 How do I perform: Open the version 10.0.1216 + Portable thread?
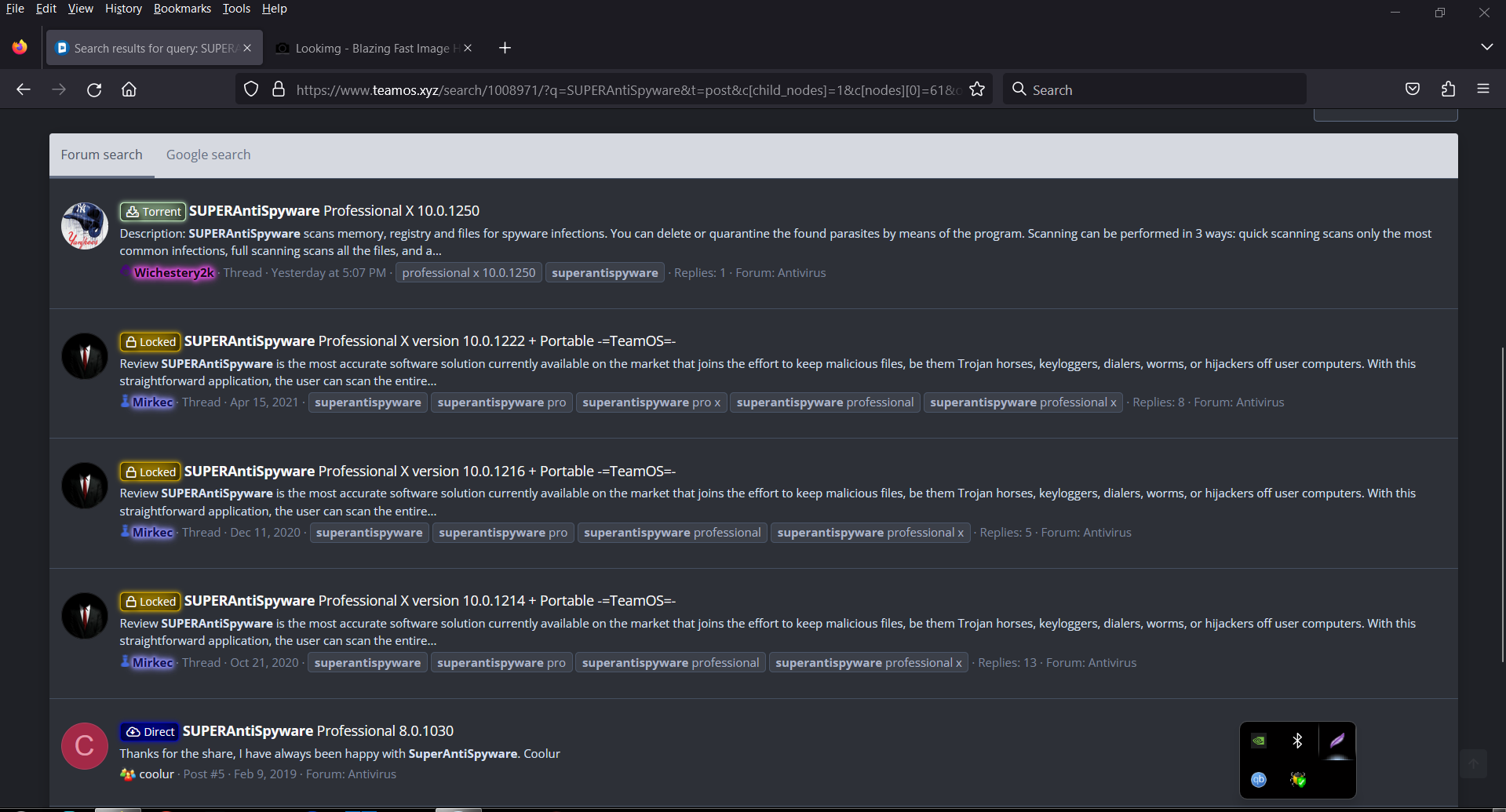tap(430, 472)
